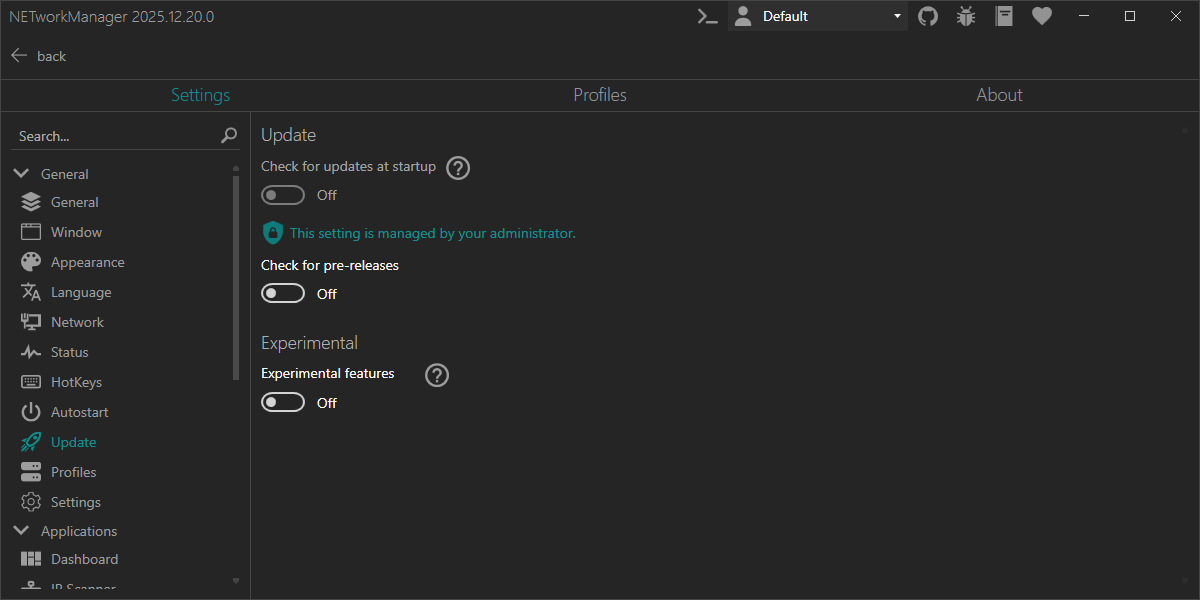Image resolution: width=1200 pixels, height=600 pixels.
Task: Select Appearance in the settings sidebar
Action: 87,262
